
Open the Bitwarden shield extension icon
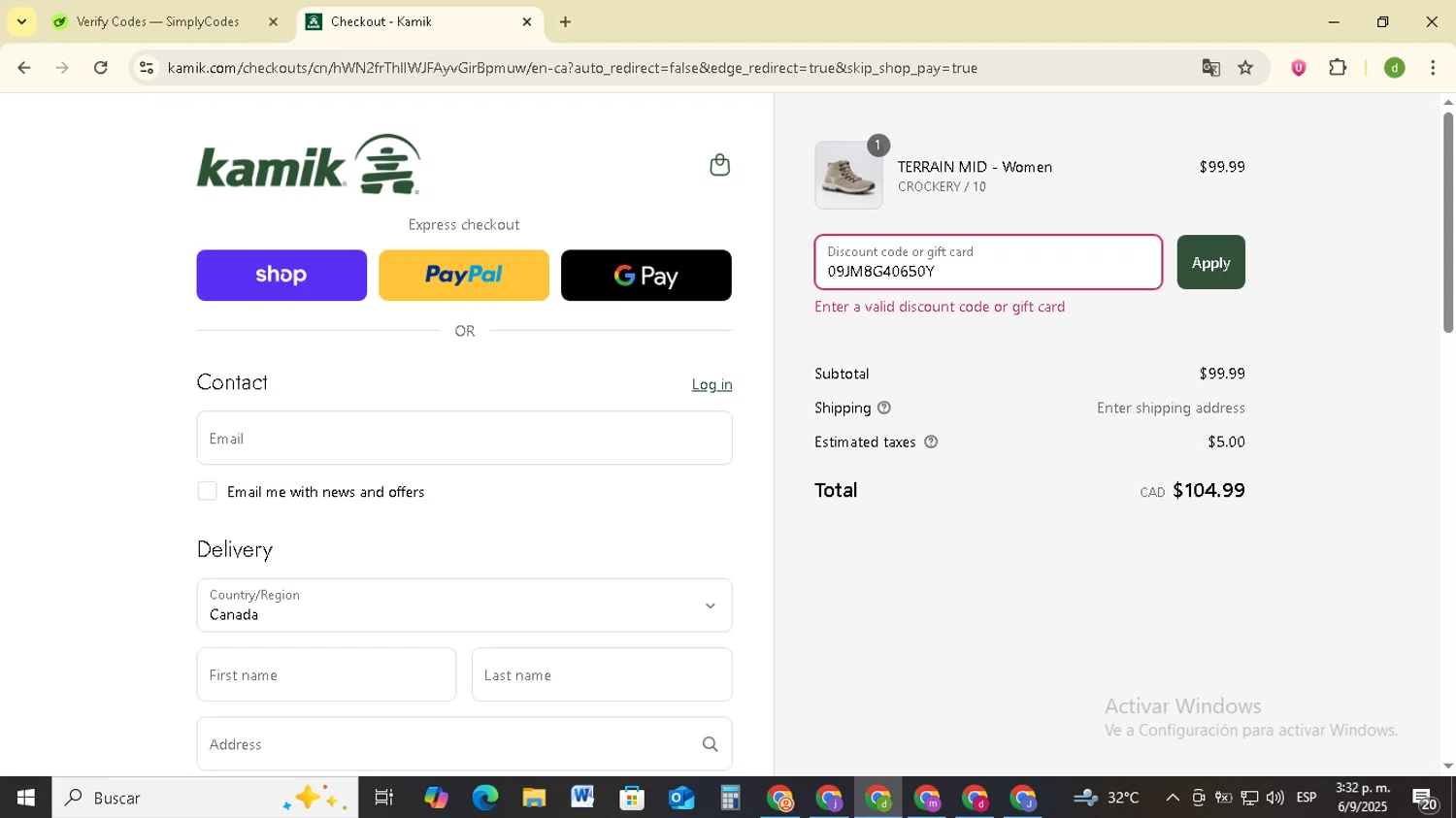coord(1298,68)
